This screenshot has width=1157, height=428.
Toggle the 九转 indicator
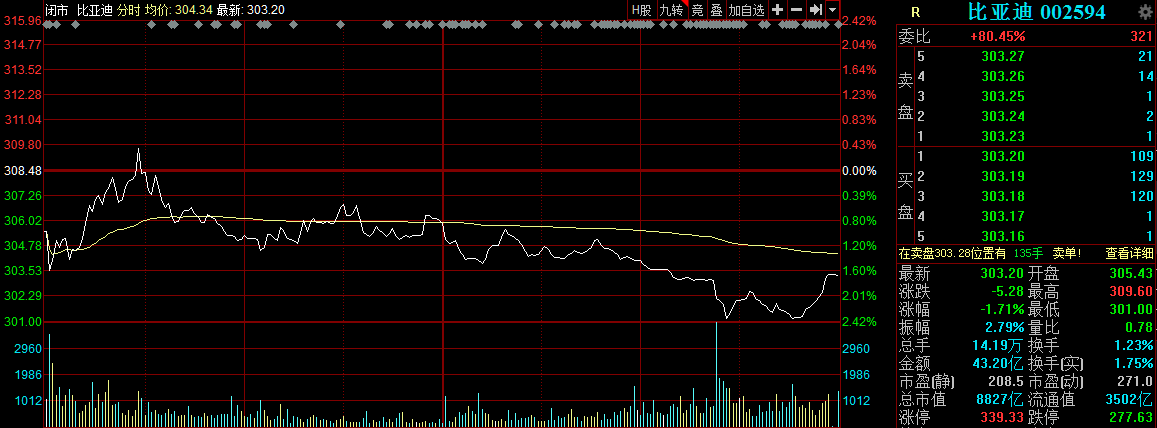click(x=671, y=10)
